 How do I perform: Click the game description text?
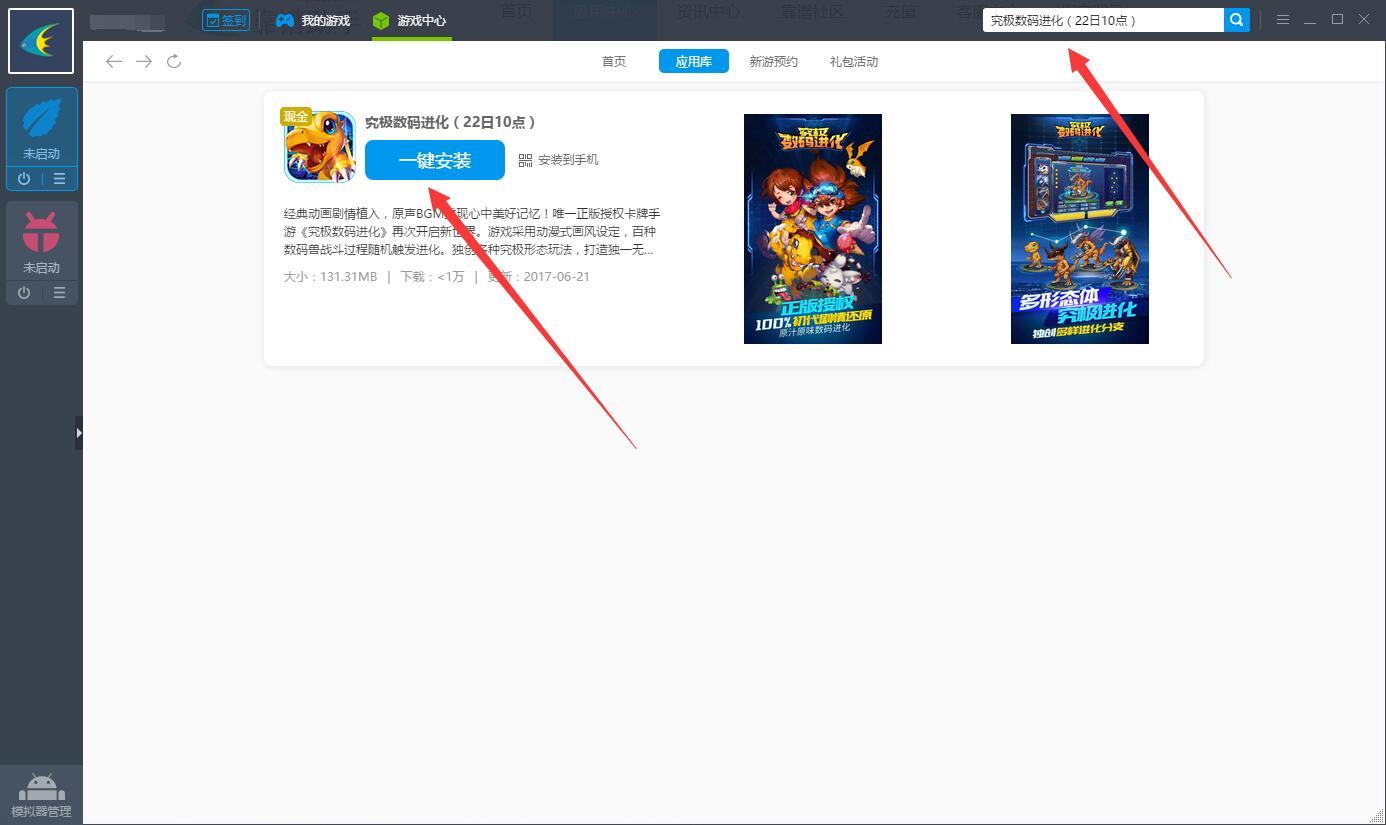coord(472,232)
